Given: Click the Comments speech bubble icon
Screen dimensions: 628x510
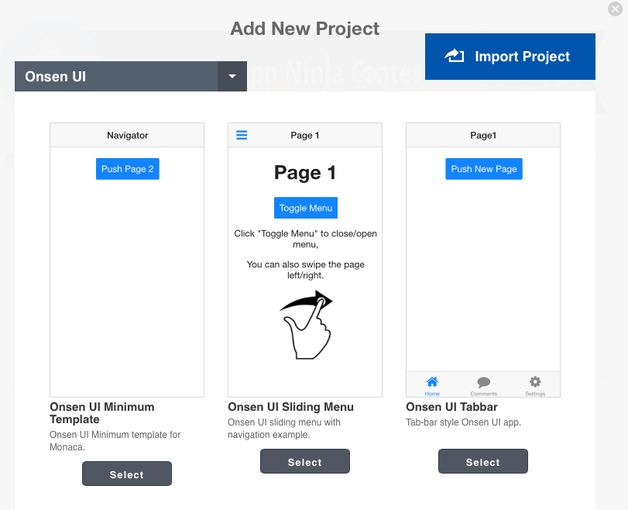Looking at the screenshot, I should pos(483,382).
